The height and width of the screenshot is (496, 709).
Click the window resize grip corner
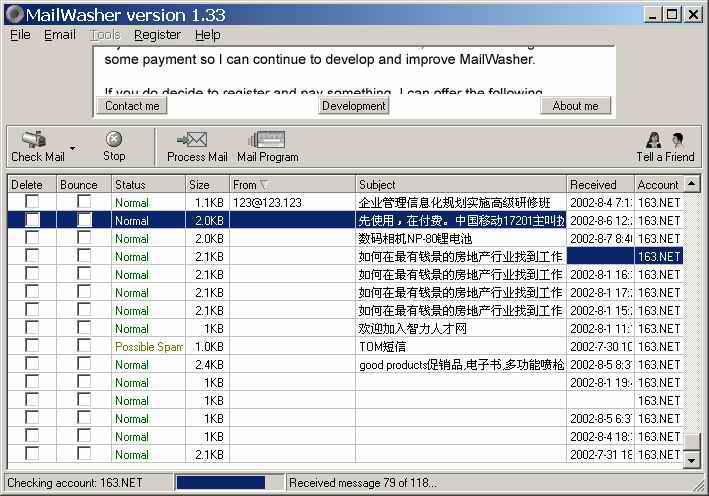[700, 487]
